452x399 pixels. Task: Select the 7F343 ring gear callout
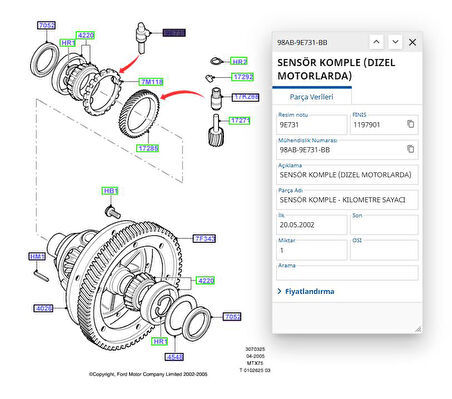(x=205, y=238)
